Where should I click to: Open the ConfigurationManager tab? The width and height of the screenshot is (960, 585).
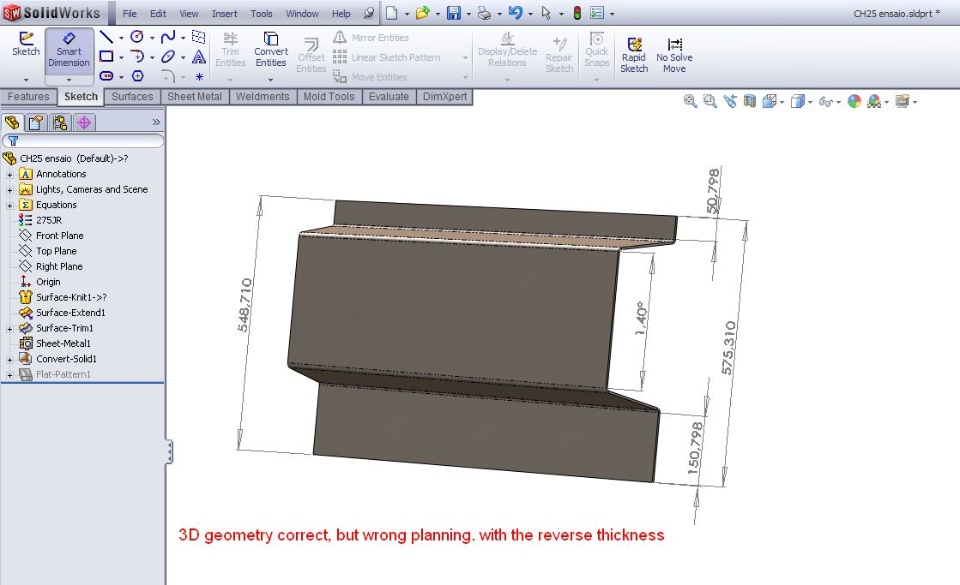pos(60,122)
